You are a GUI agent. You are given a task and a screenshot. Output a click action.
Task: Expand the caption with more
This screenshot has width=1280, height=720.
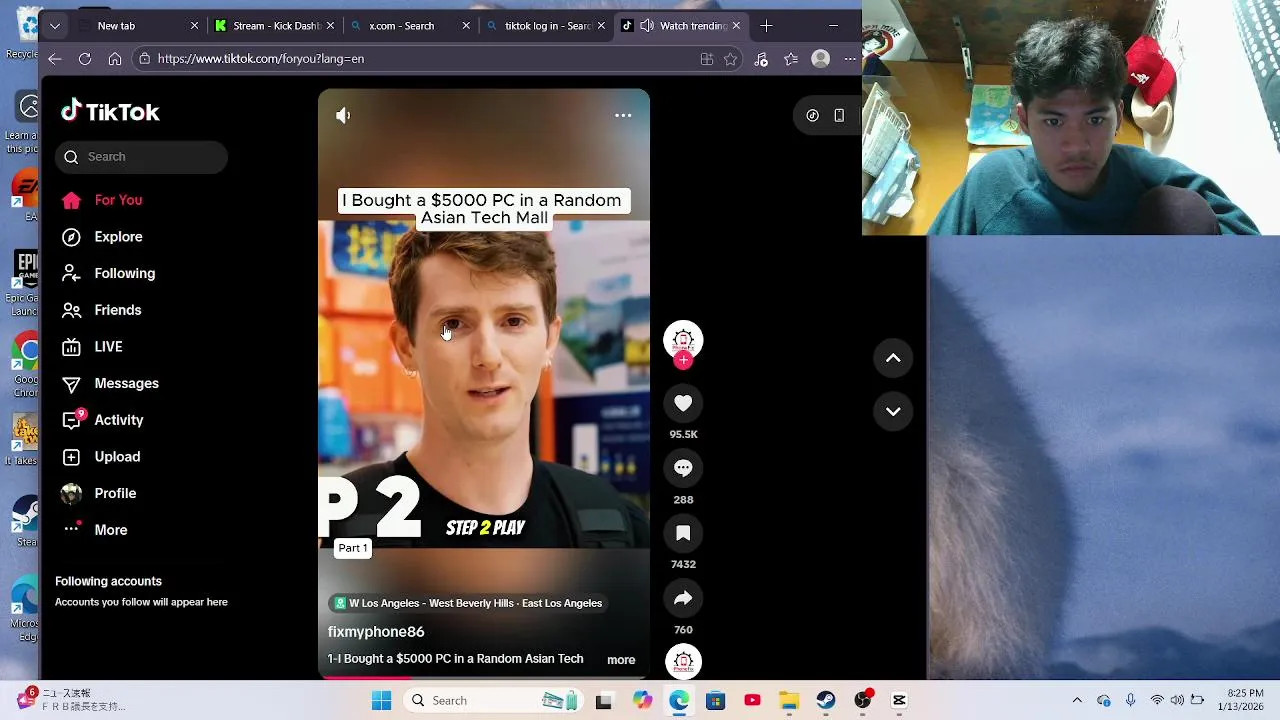pos(621,660)
